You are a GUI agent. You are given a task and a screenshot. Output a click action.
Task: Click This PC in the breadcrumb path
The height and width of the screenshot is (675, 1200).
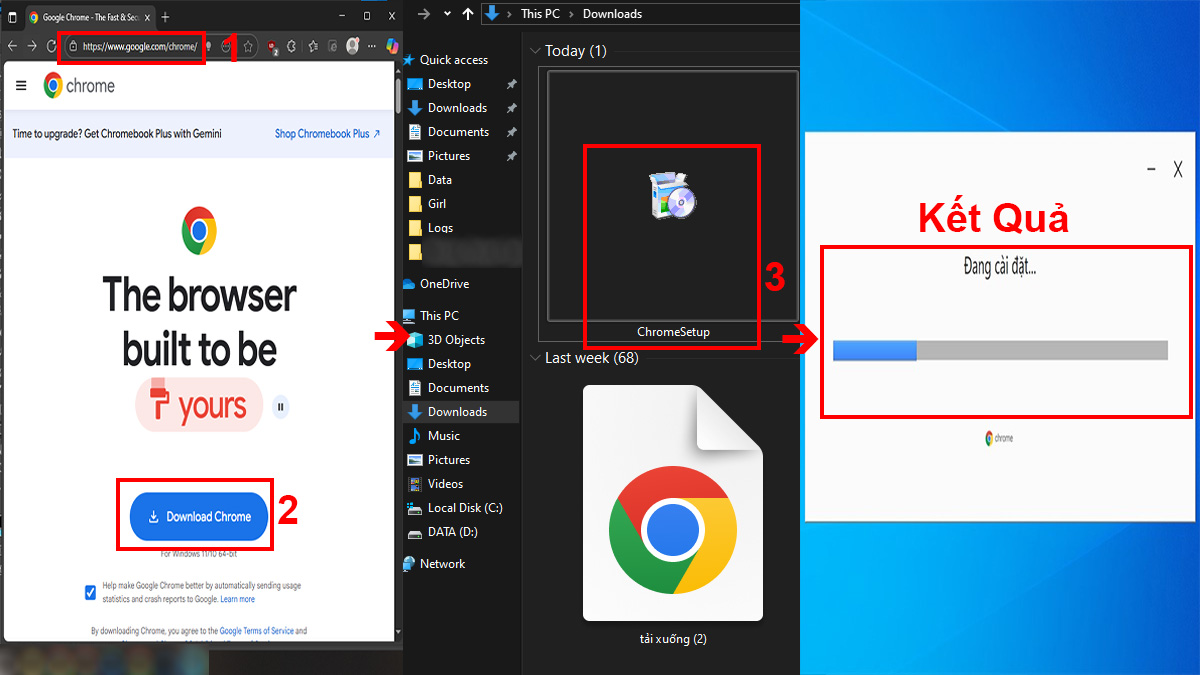tap(540, 14)
